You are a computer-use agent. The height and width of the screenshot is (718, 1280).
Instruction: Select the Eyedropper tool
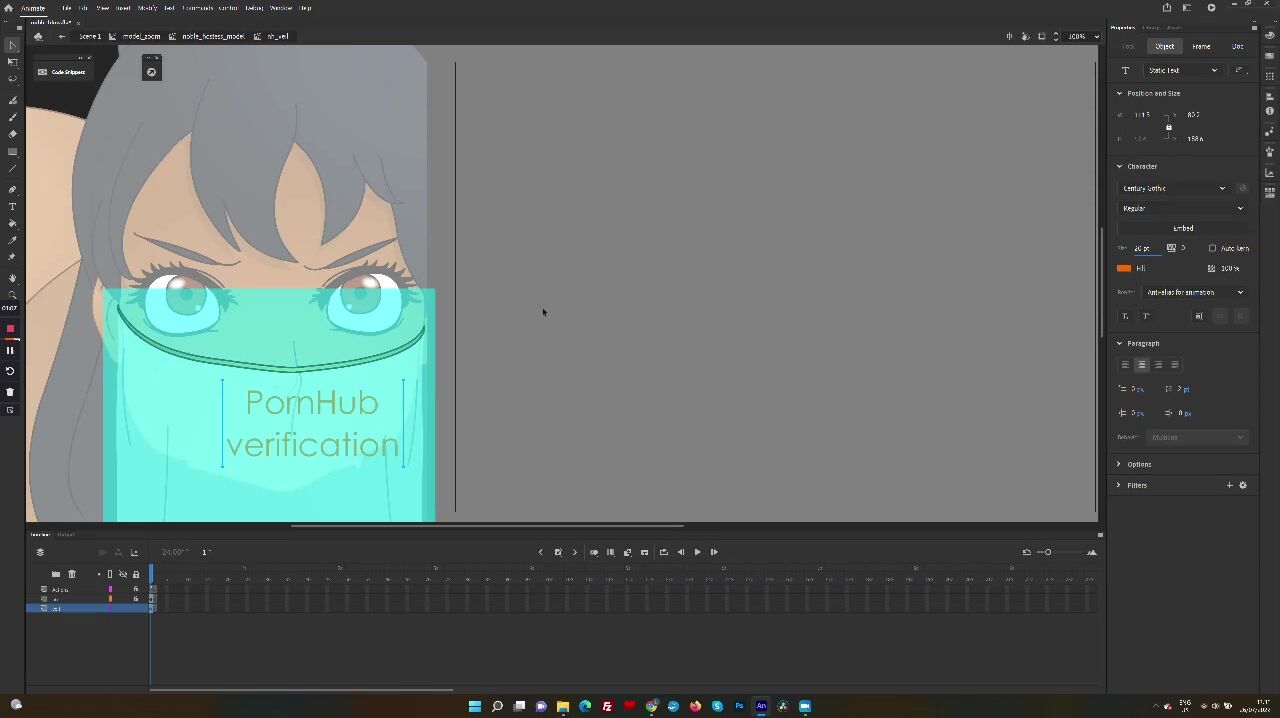pyautogui.click(x=13, y=240)
